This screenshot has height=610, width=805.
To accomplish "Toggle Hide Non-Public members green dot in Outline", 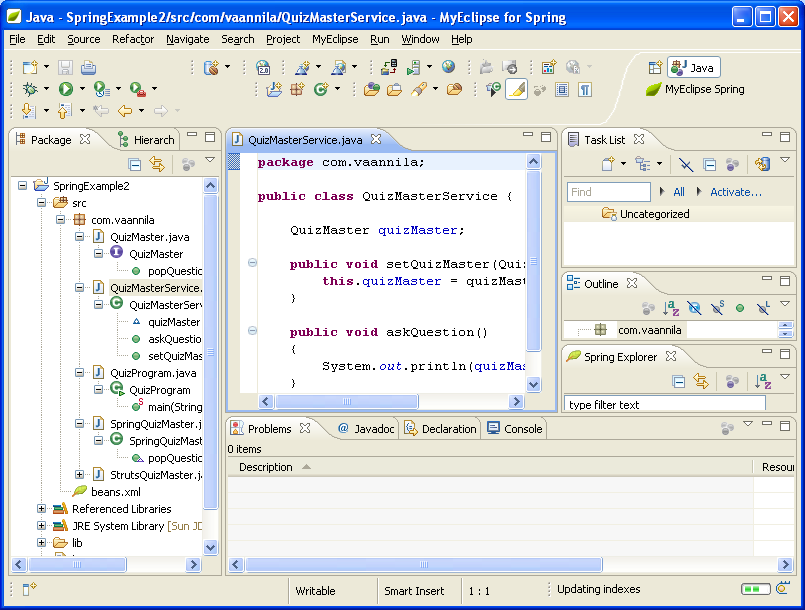I will point(740,308).
